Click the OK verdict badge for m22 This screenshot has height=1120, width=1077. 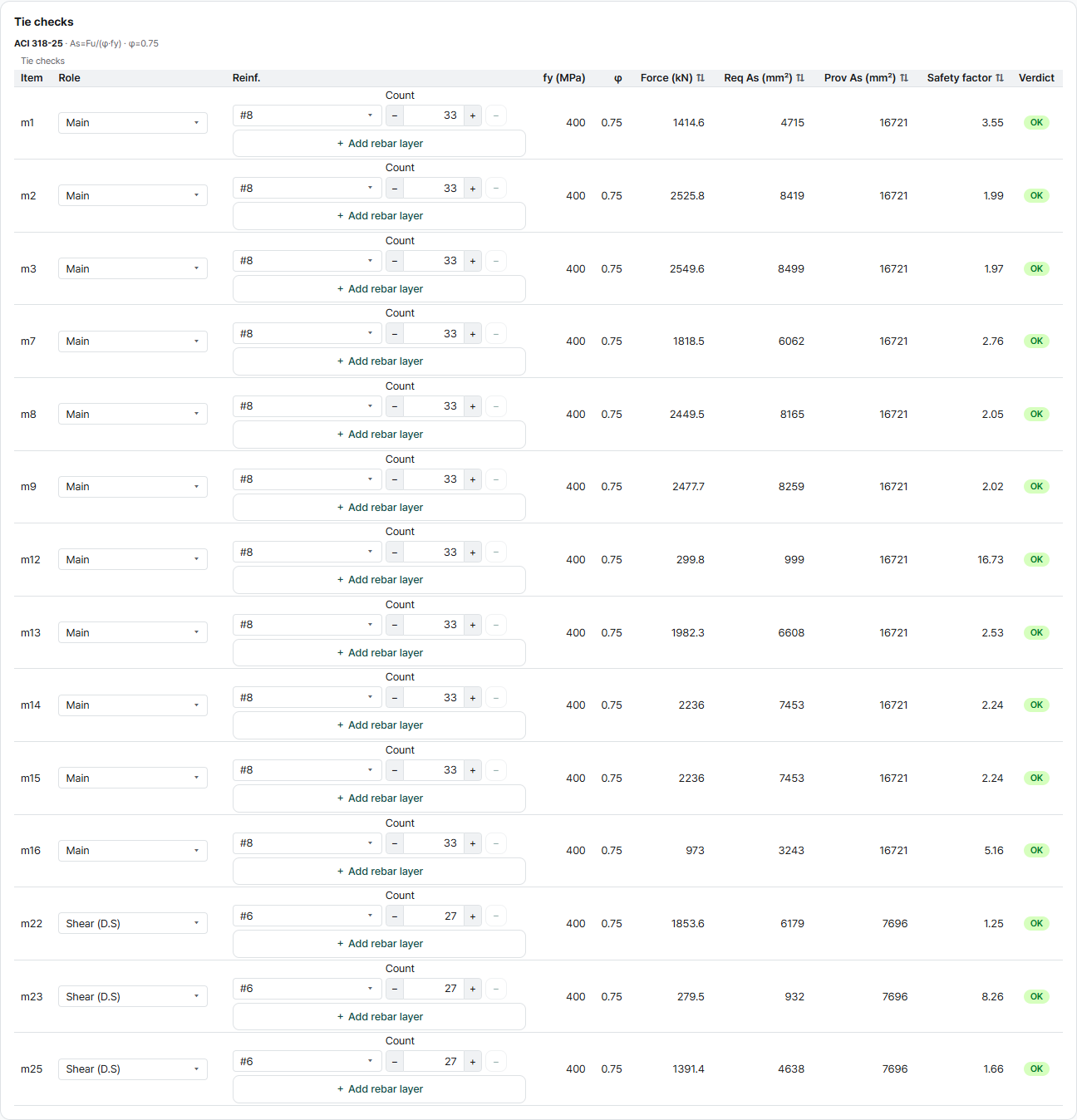click(x=1036, y=924)
